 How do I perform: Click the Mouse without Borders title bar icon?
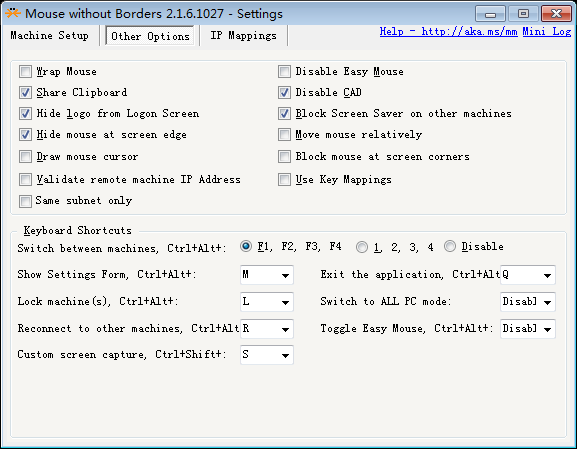point(13,13)
